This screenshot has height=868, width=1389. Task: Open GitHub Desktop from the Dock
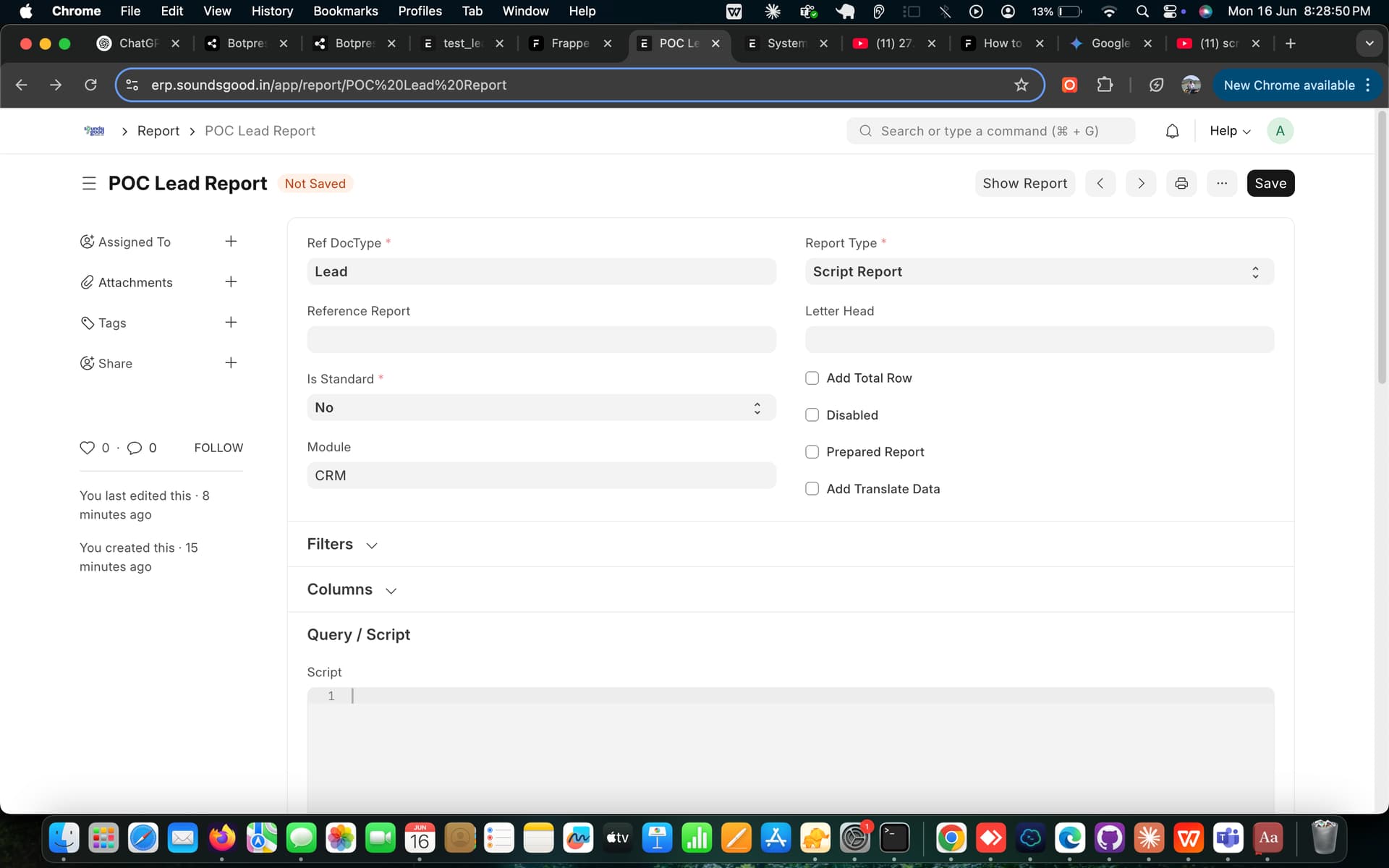tap(1109, 838)
